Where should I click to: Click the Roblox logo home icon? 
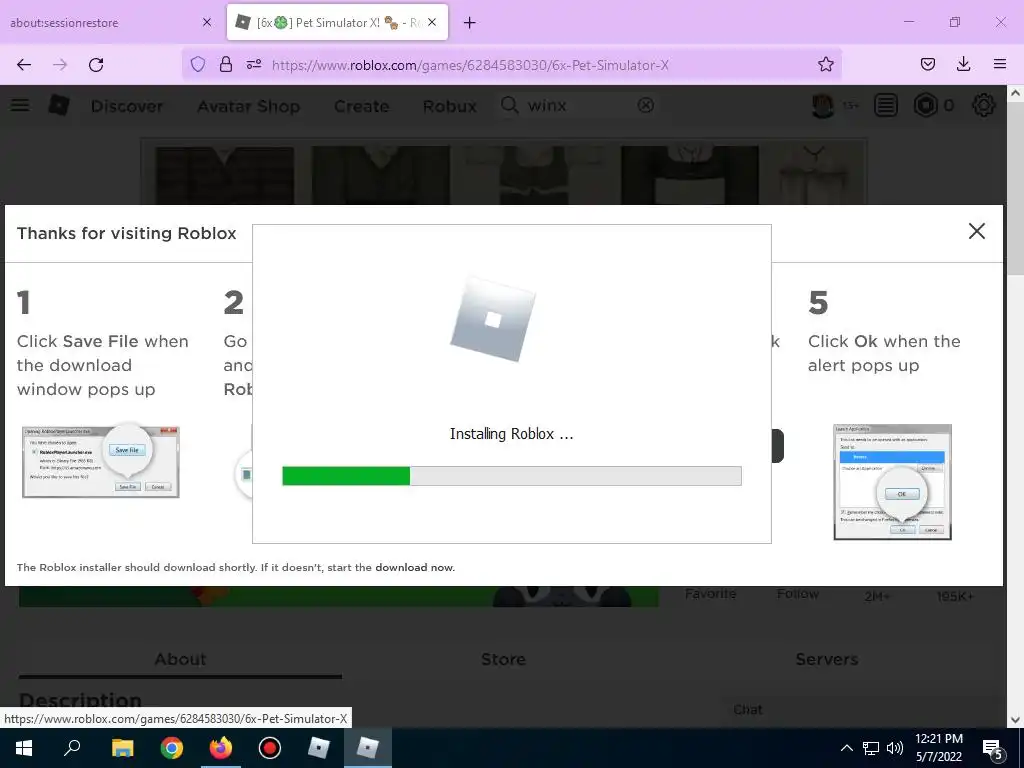click(x=59, y=104)
